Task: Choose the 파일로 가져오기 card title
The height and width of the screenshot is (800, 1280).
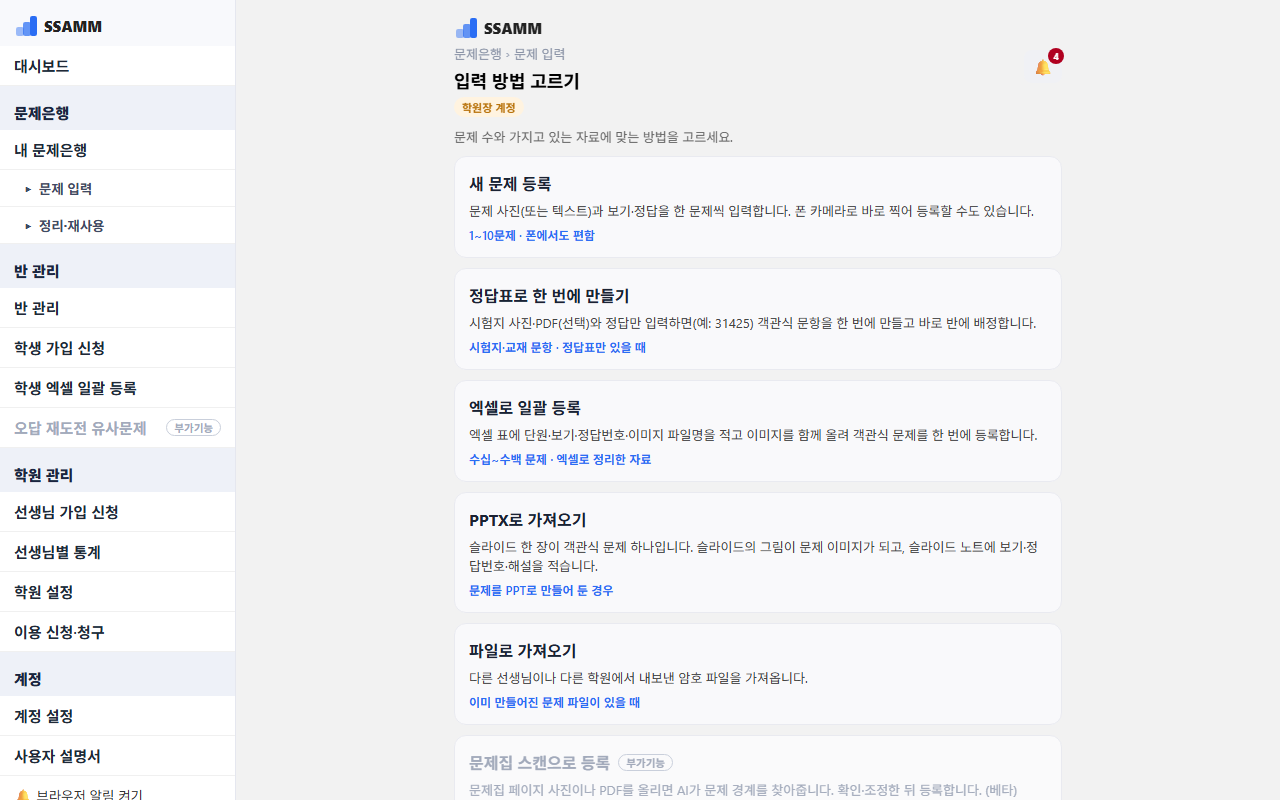Action: tap(523, 651)
